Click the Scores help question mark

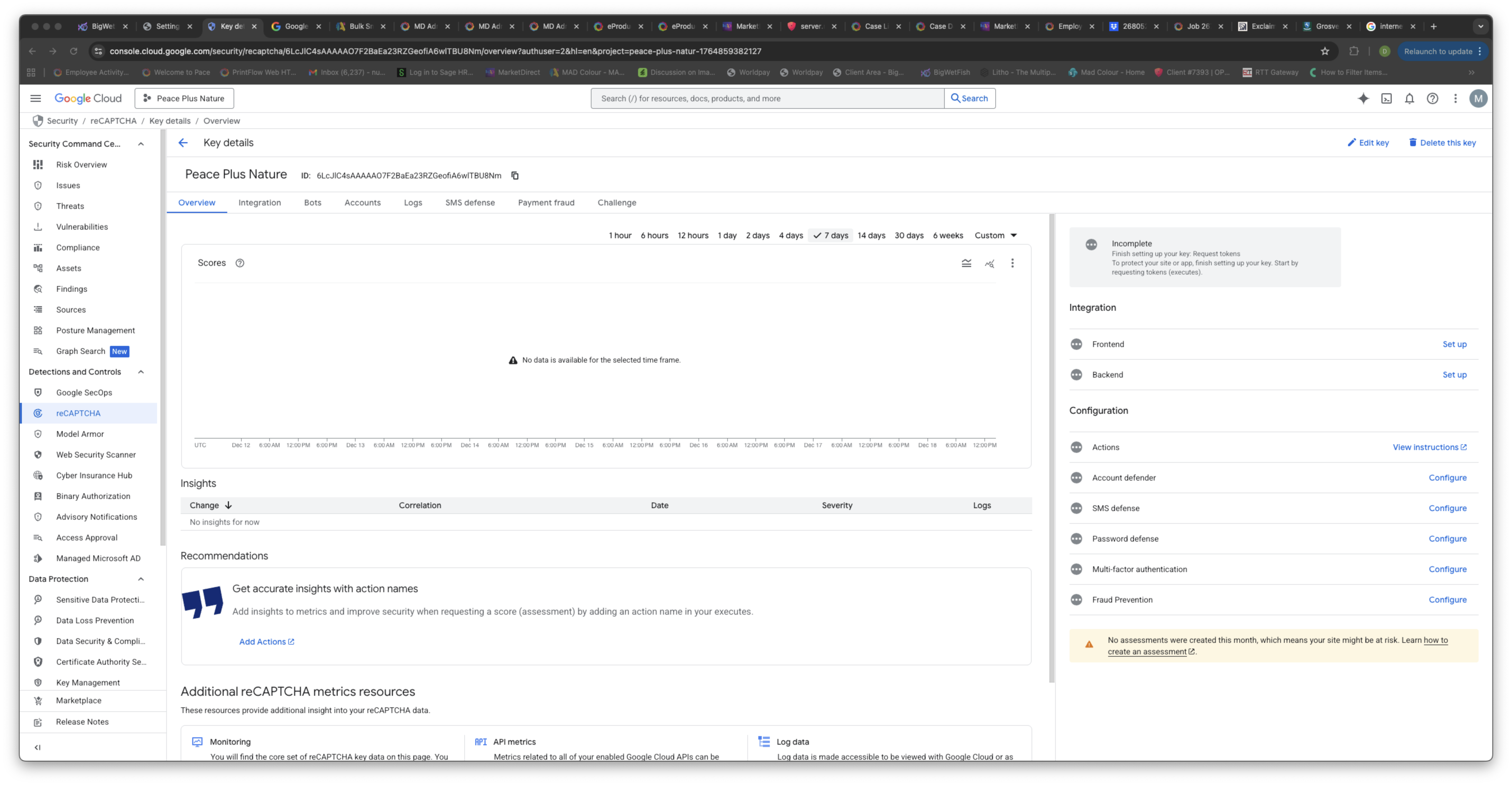[239, 263]
